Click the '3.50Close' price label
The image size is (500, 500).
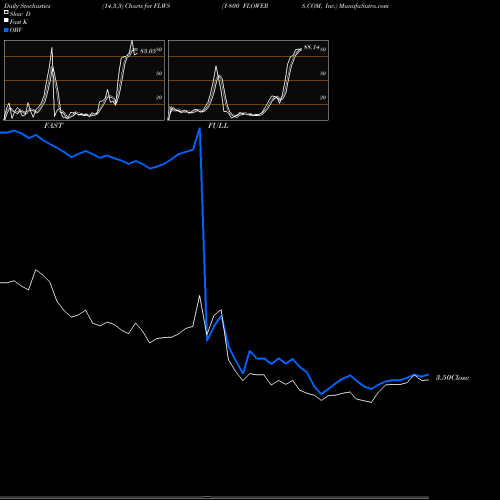[452, 378]
